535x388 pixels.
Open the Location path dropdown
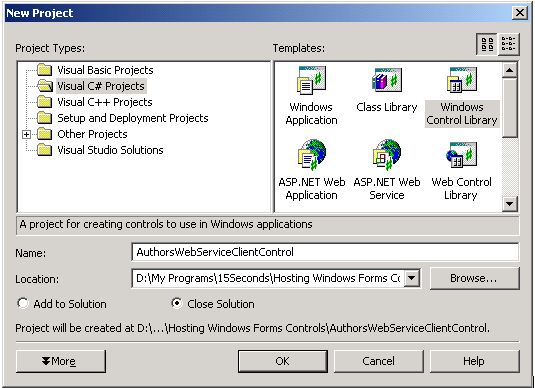[x=412, y=278]
